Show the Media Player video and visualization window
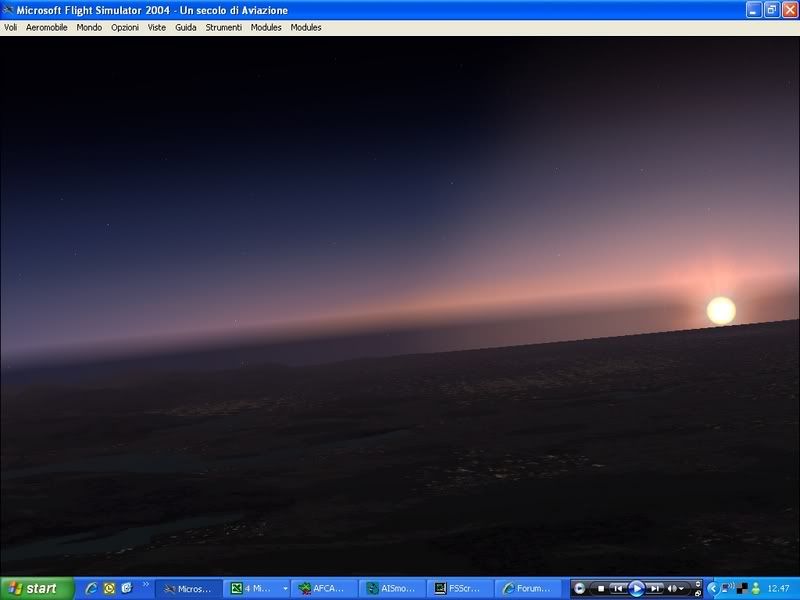This screenshot has width=800, height=600. pyautogui.click(x=698, y=584)
